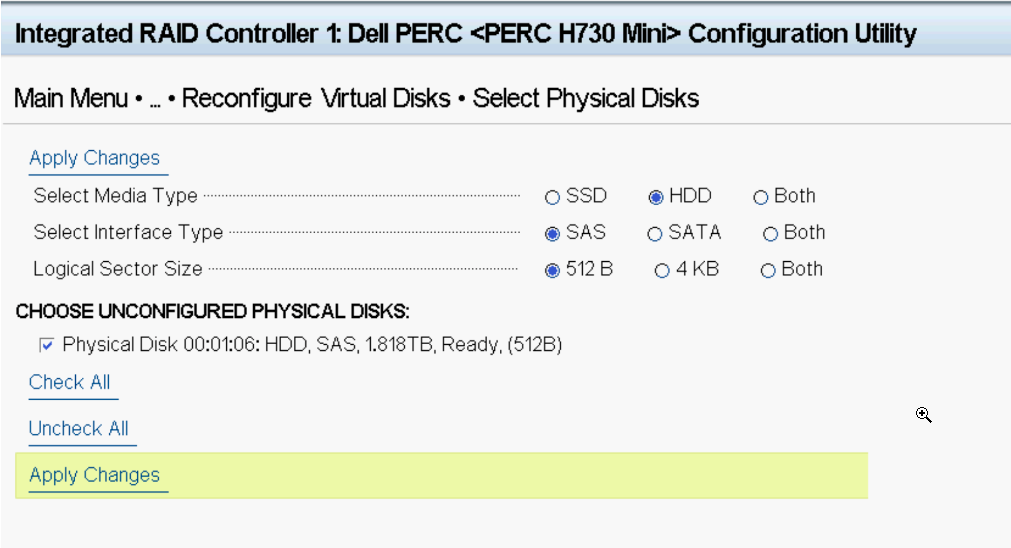Viewport: 1011px width, 548px height.
Task: Select HDD as media type
Action: [656, 197]
